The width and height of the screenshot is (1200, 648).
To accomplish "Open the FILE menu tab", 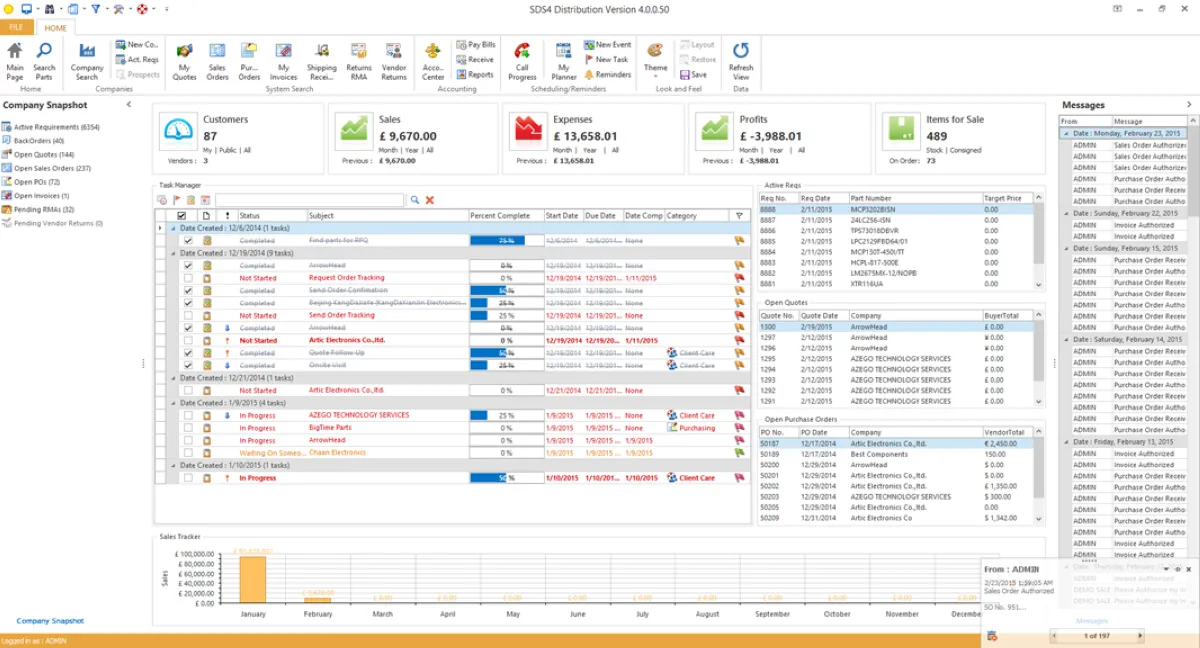I will pyautogui.click(x=16, y=27).
